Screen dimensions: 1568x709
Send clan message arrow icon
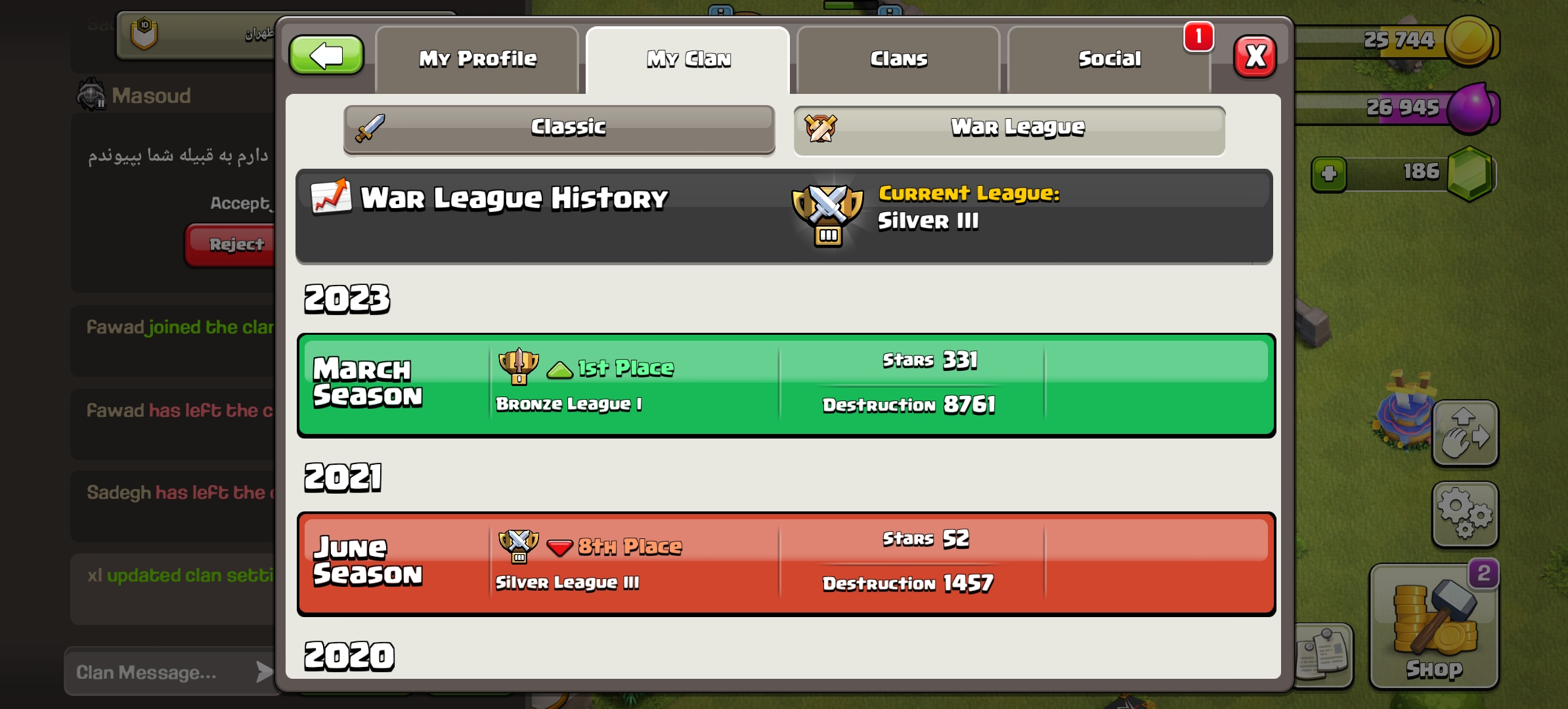click(264, 672)
